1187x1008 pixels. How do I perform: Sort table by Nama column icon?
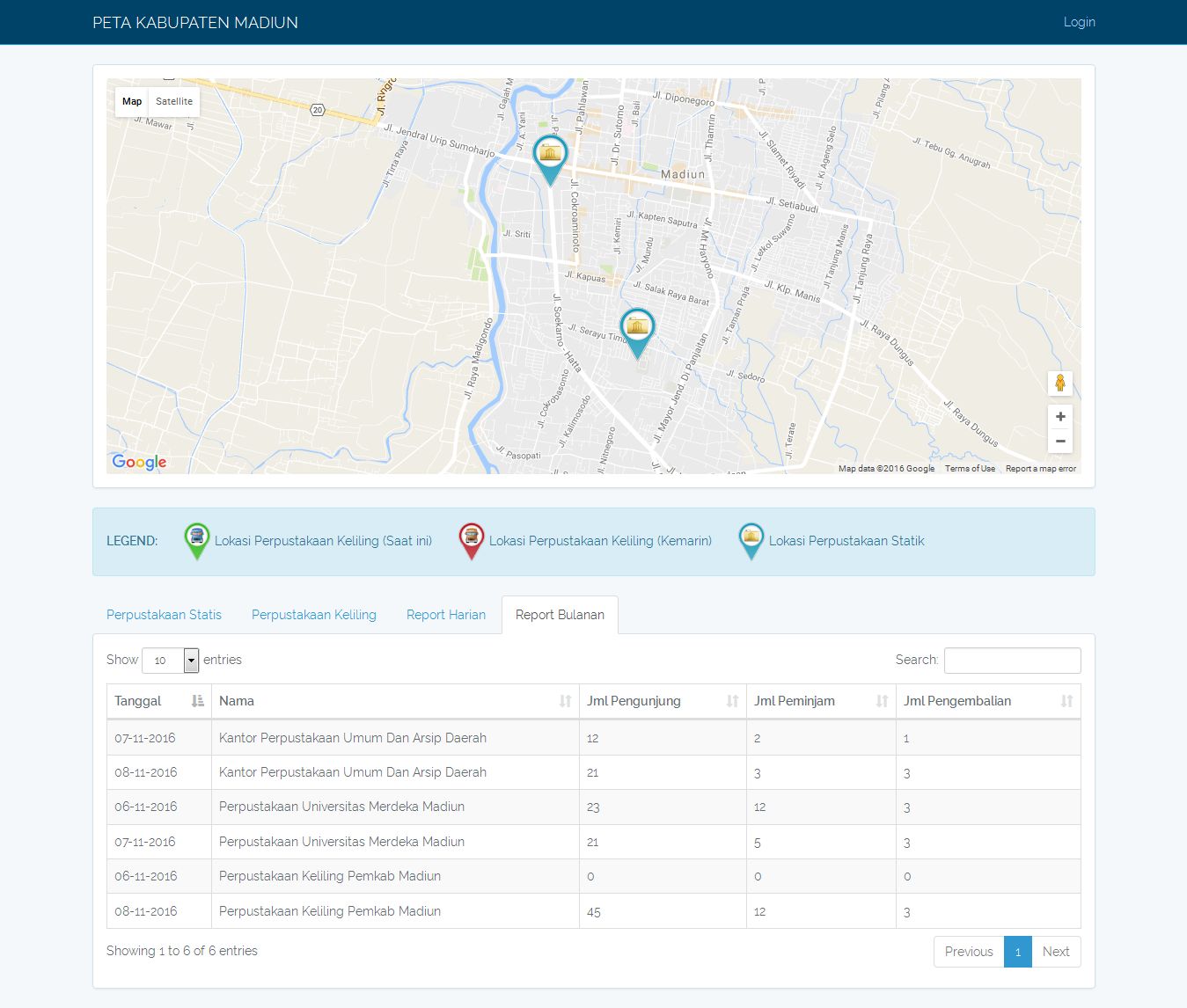tap(565, 701)
